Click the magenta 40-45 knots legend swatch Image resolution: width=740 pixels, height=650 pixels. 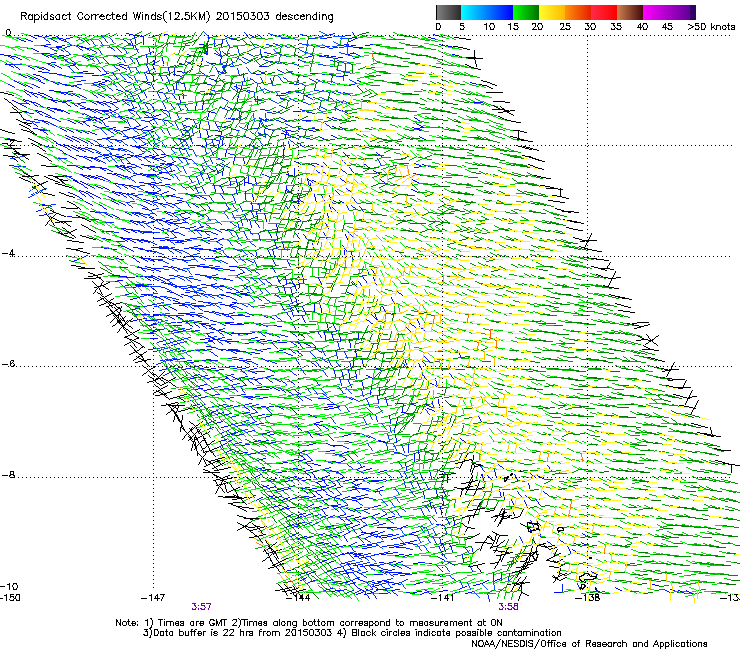point(656,12)
